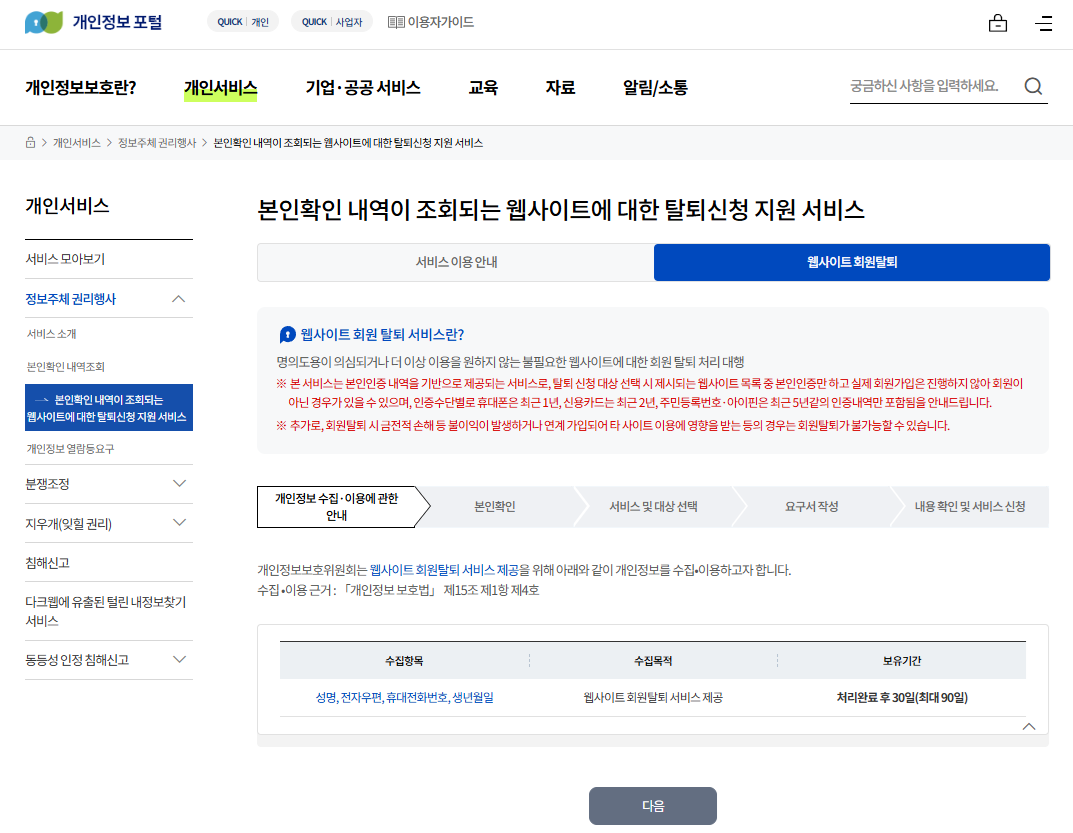
Task: Select the highlighted 탈퇴신청 지원 서비스 sidebar item
Action: pos(109,408)
